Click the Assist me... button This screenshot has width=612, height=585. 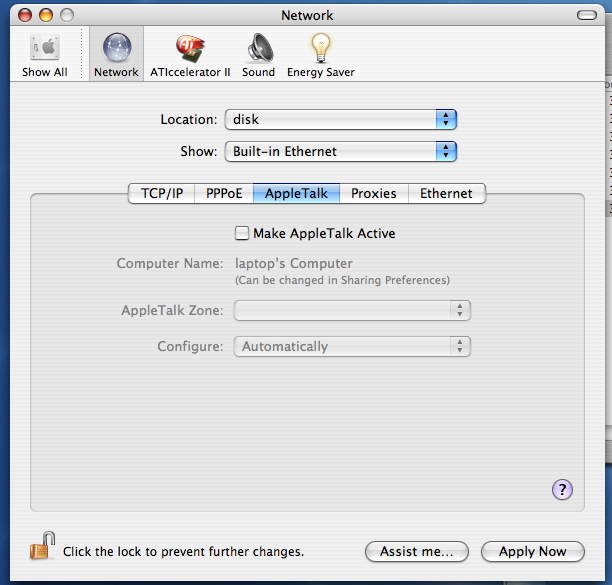(416, 551)
